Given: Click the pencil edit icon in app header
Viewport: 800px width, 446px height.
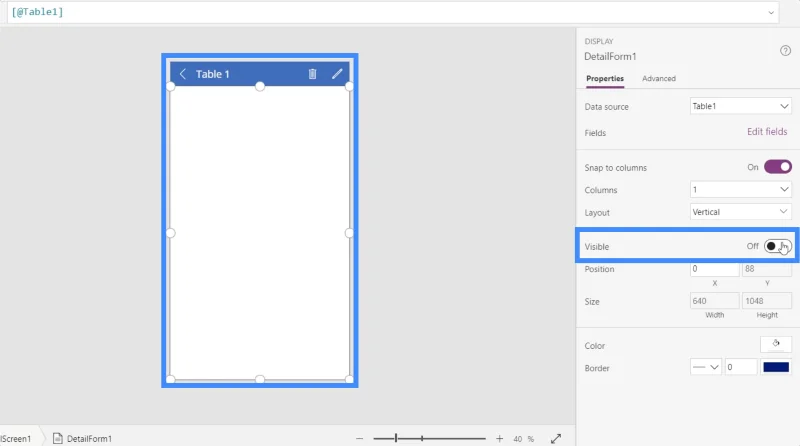Looking at the screenshot, I should (x=337, y=74).
